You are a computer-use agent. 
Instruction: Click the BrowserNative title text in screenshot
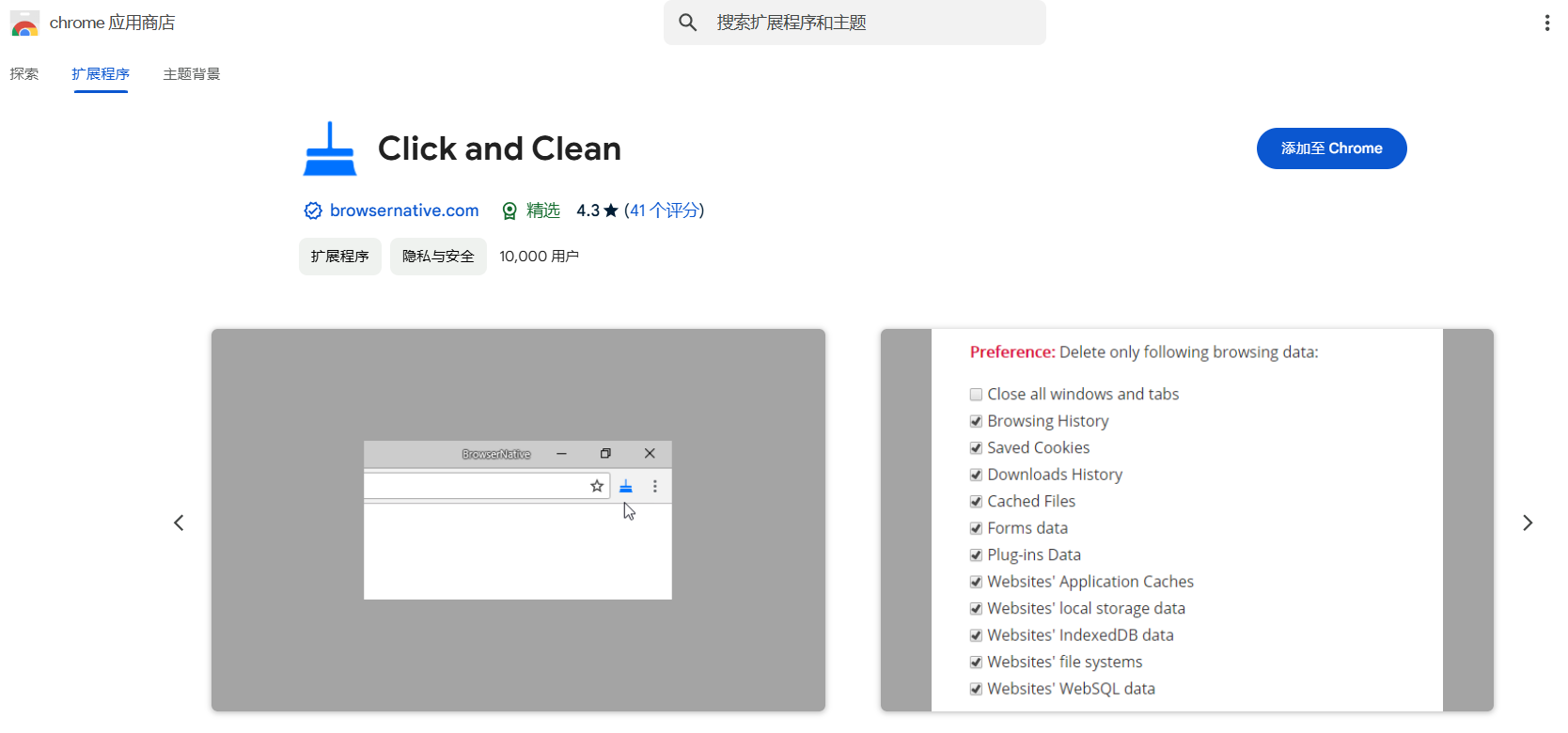click(x=496, y=454)
